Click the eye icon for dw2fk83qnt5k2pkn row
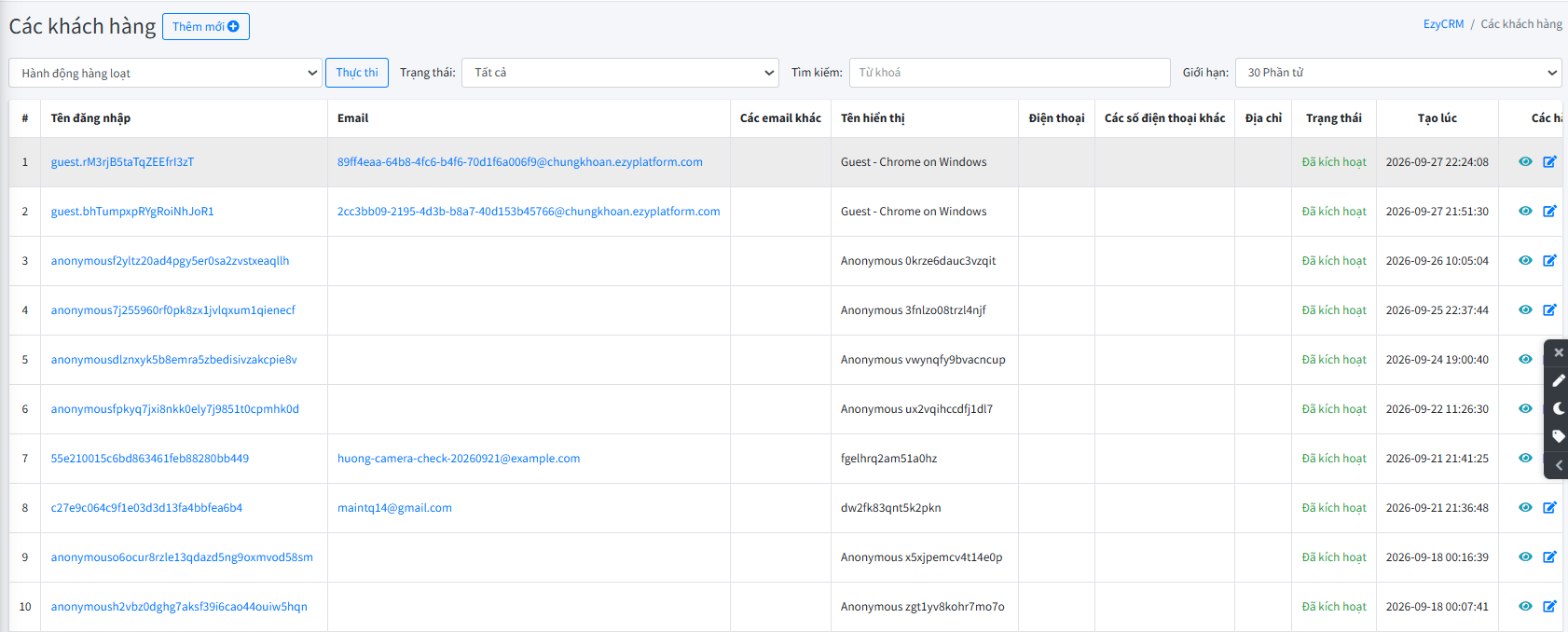Screen dimensions: 1568x632 [1525, 507]
